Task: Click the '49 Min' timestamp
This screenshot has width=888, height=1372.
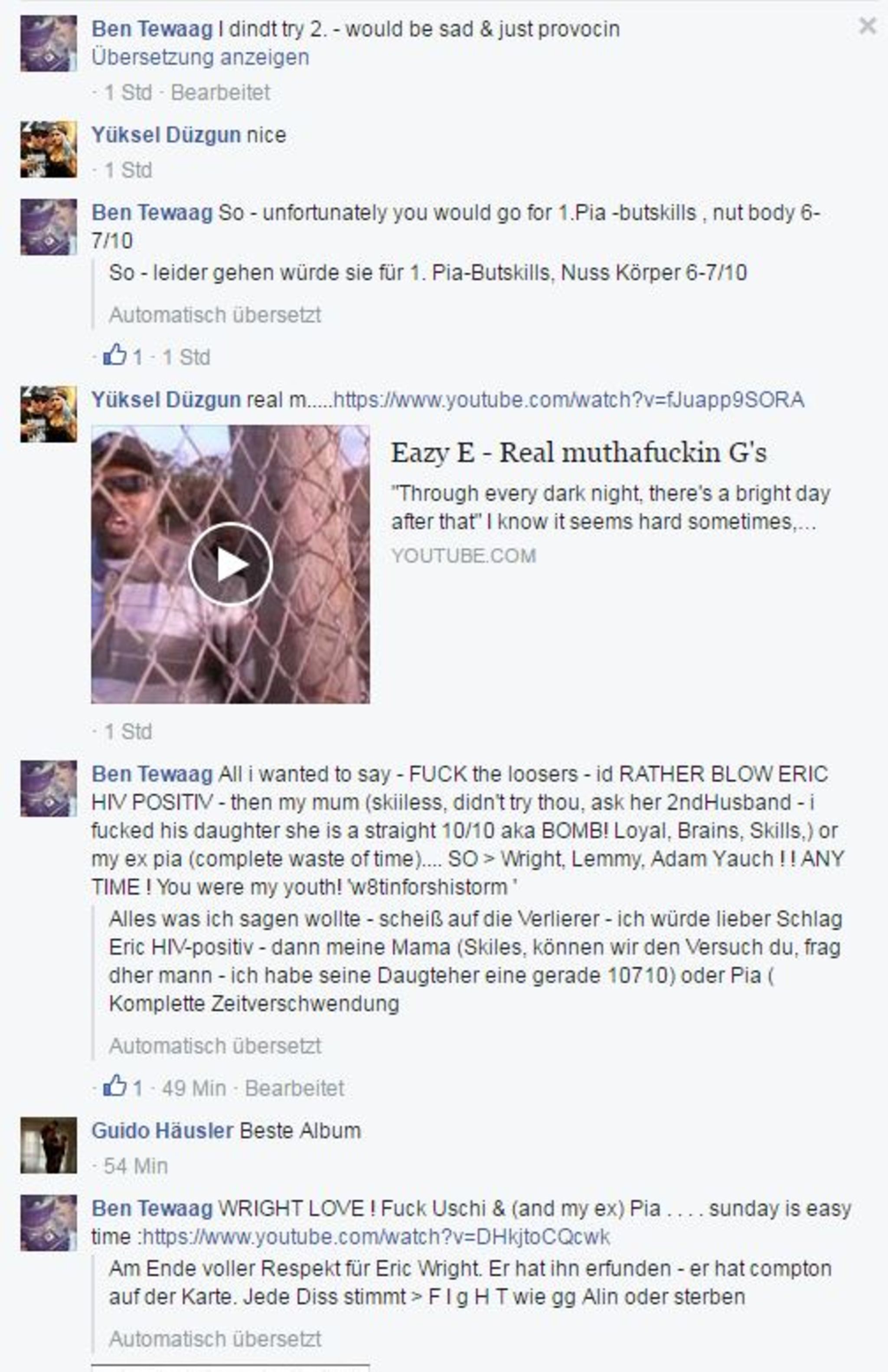Action: (x=194, y=1088)
